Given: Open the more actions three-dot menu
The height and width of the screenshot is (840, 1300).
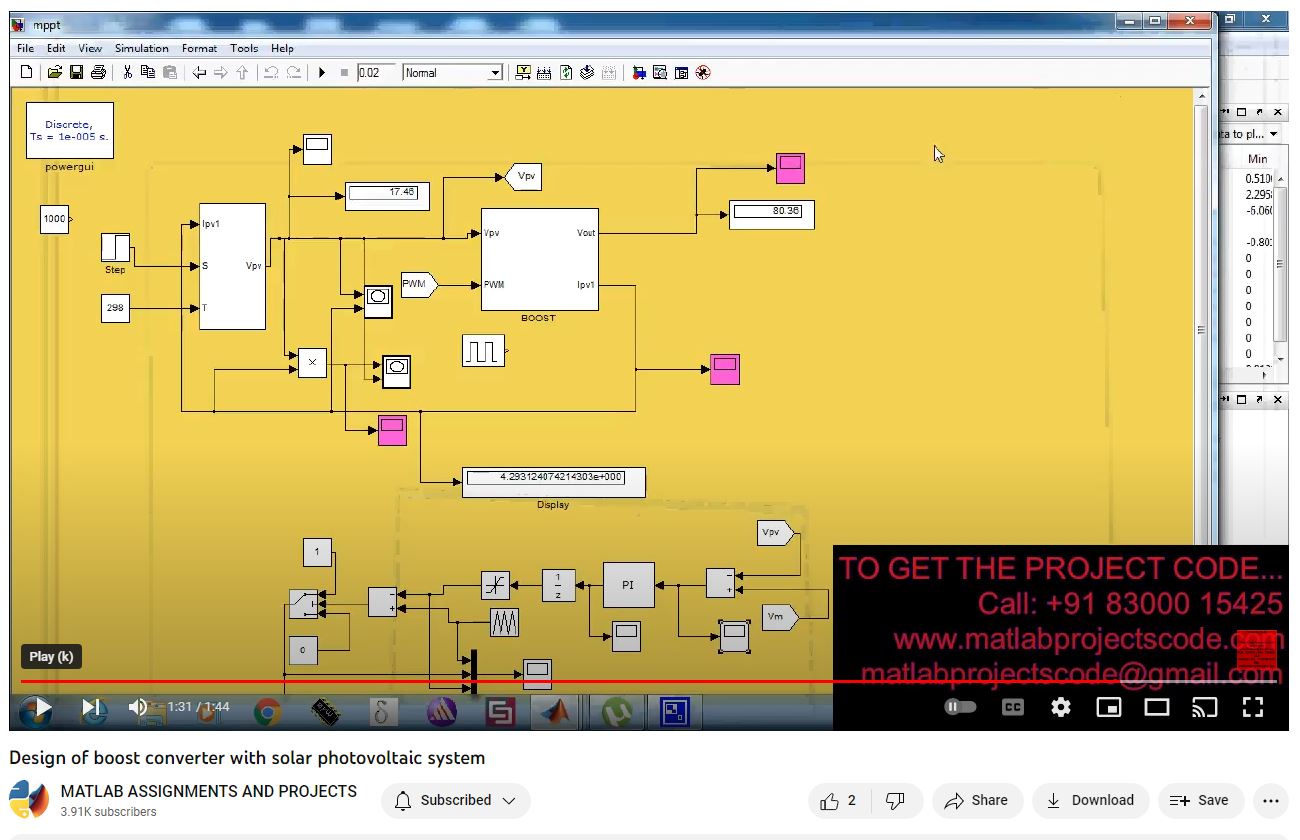Looking at the screenshot, I should point(1271,800).
